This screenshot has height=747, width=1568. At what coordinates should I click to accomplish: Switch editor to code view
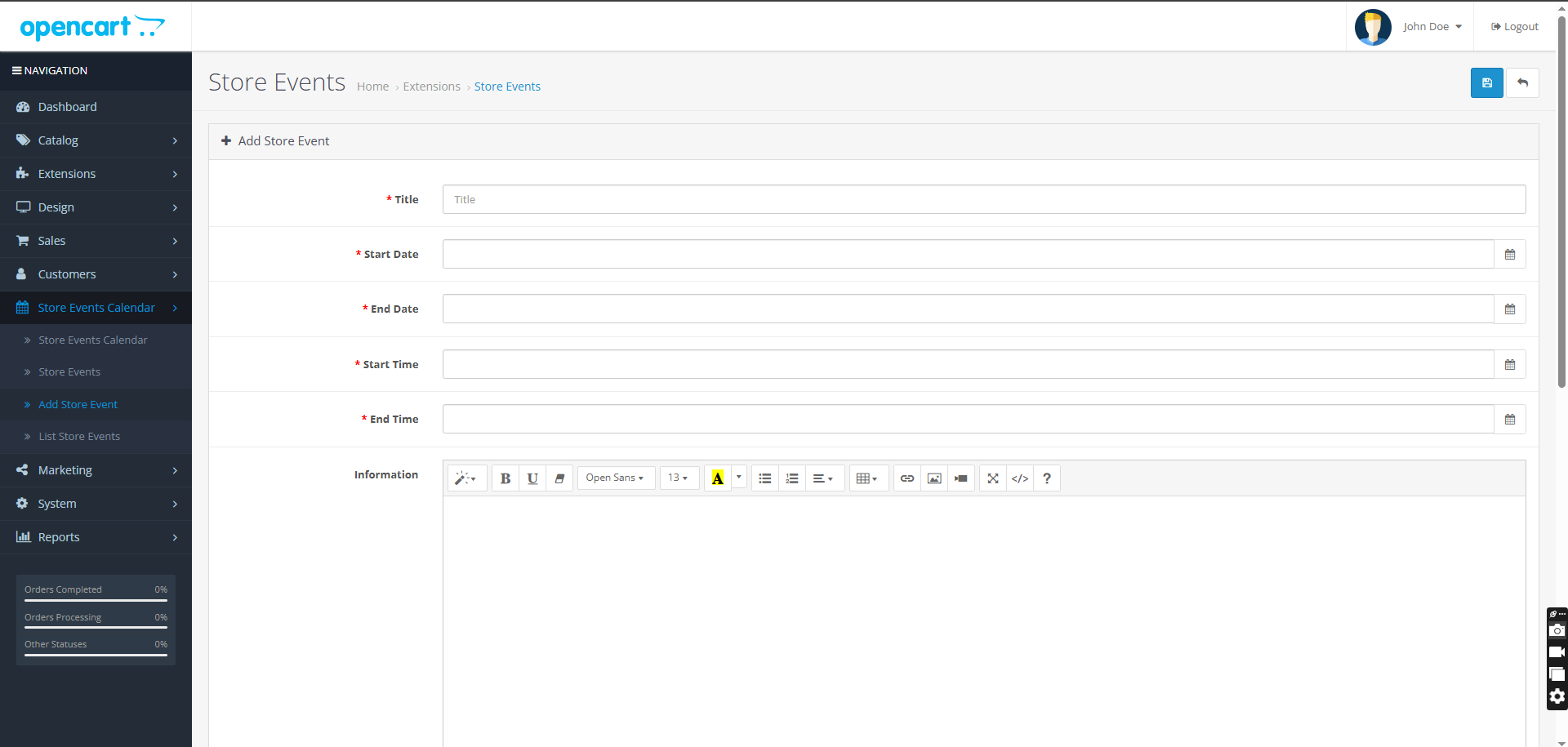[x=1020, y=478]
